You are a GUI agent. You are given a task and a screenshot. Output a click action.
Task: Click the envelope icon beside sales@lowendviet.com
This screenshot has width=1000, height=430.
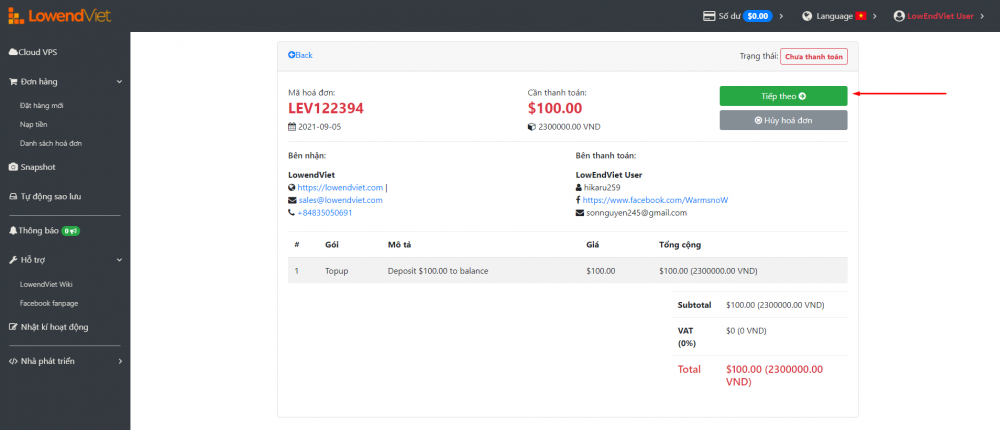293,200
